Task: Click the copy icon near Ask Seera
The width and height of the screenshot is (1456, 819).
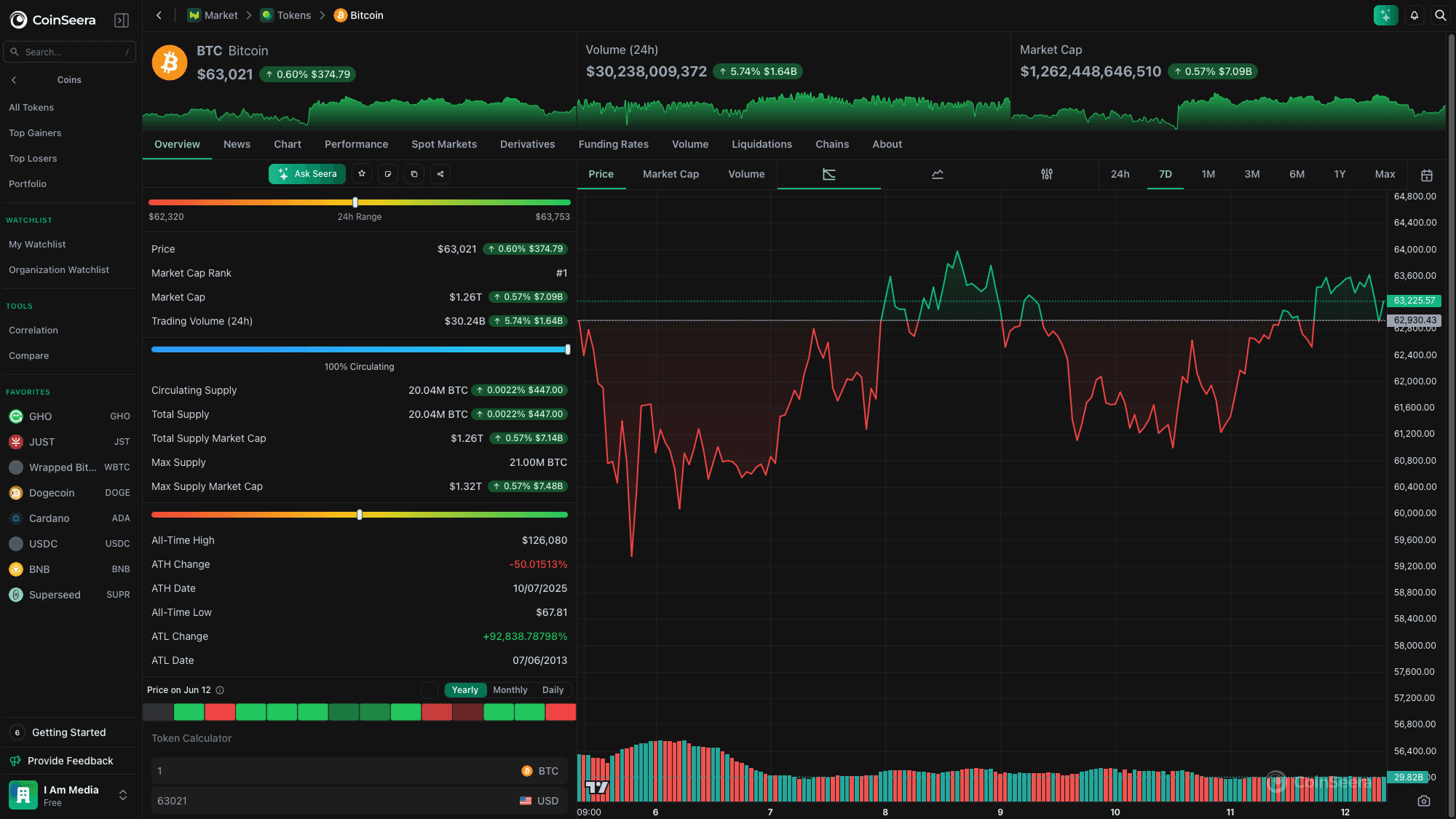Action: pos(414,174)
